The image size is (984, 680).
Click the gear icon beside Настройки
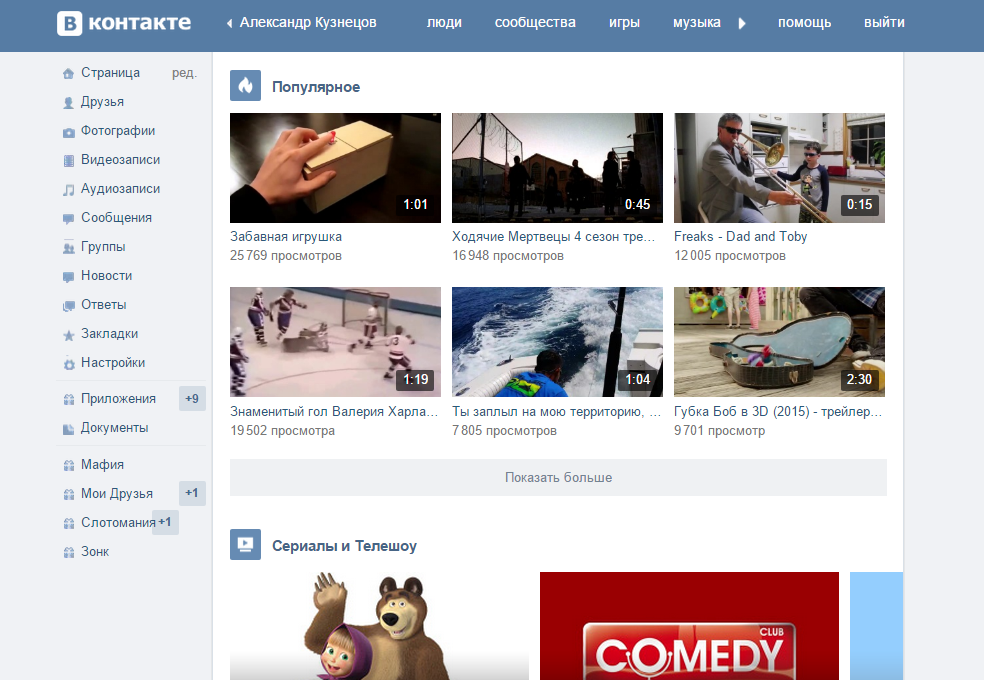coord(68,364)
